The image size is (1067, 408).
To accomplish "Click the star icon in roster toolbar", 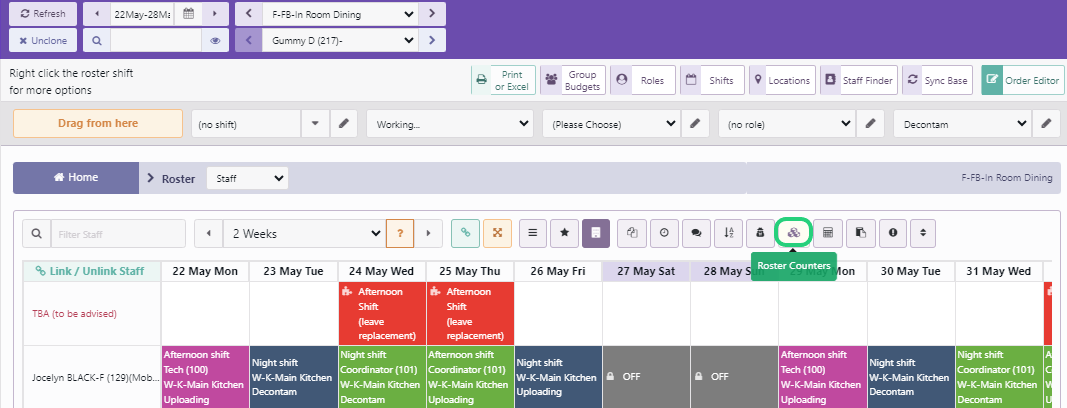I will click(564, 233).
